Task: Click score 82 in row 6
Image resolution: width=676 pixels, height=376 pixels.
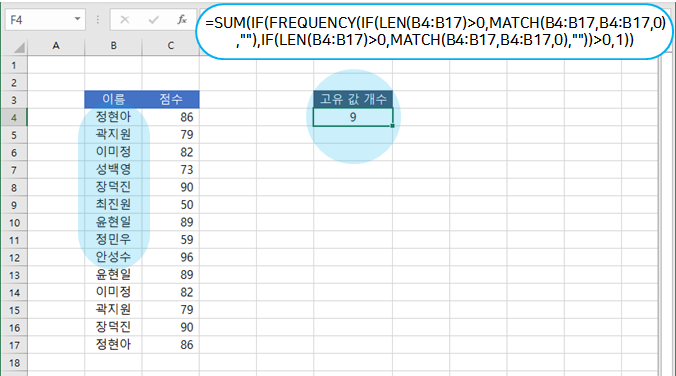Action: tap(171, 152)
